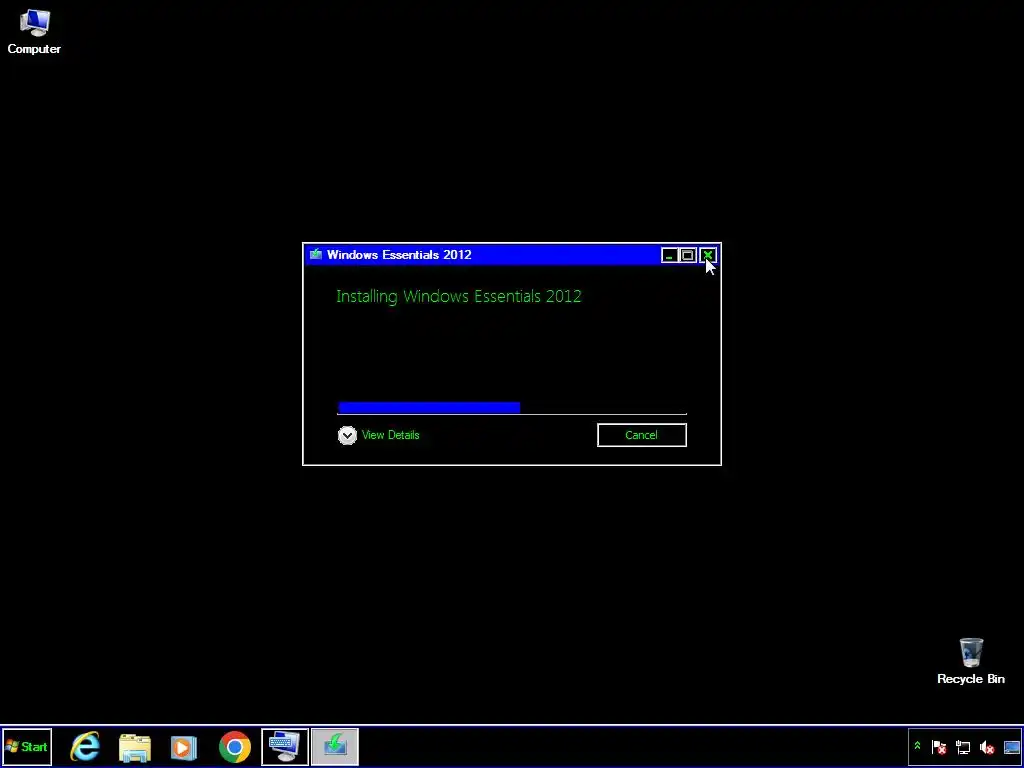This screenshot has width=1024, height=768.
Task: Click the display tray icon
Action: (1011, 747)
